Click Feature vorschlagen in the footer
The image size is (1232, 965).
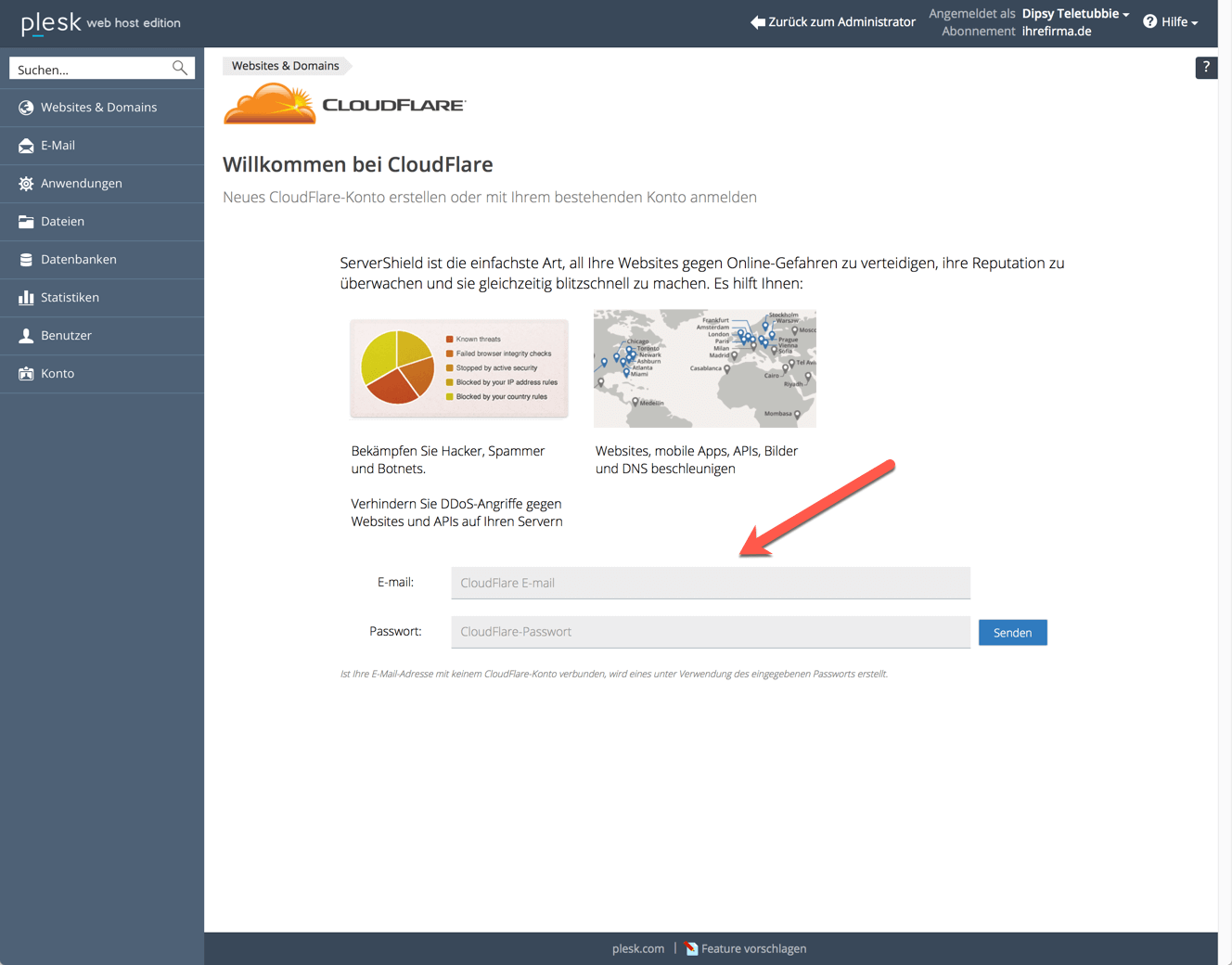(752, 948)
